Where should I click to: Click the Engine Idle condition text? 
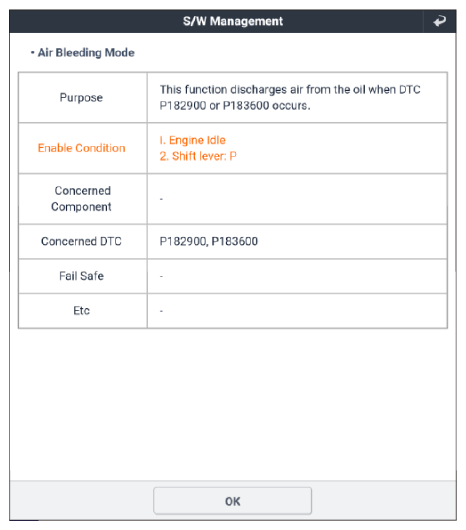point(193,140)
